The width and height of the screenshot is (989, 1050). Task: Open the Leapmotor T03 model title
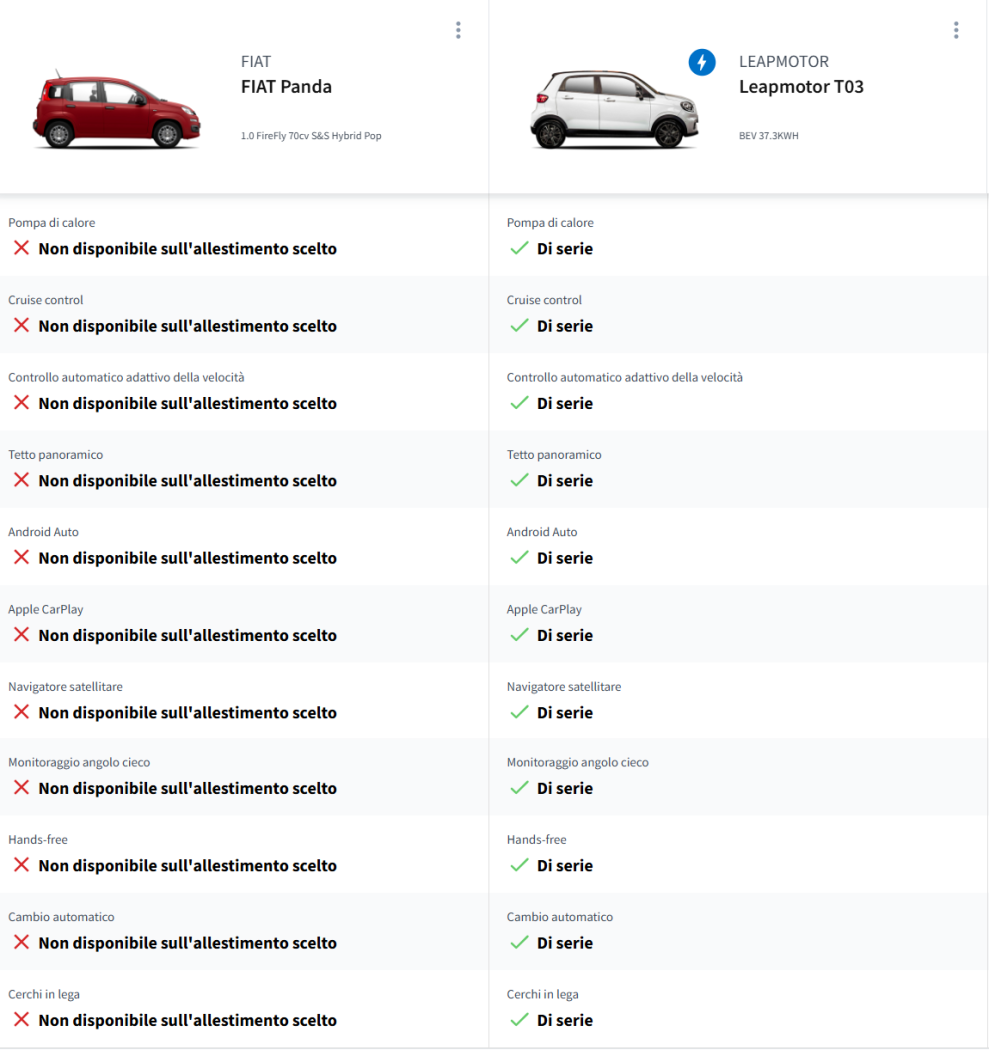(801, 87)
